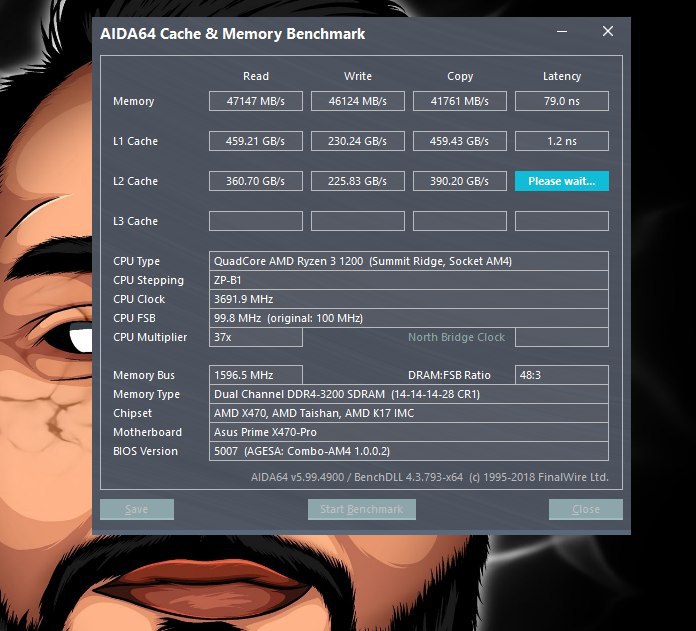The image size is (696, 631).
Task: Click the L2 Cache Copy value 390.20 GB/s
Action: click(459, 181)
